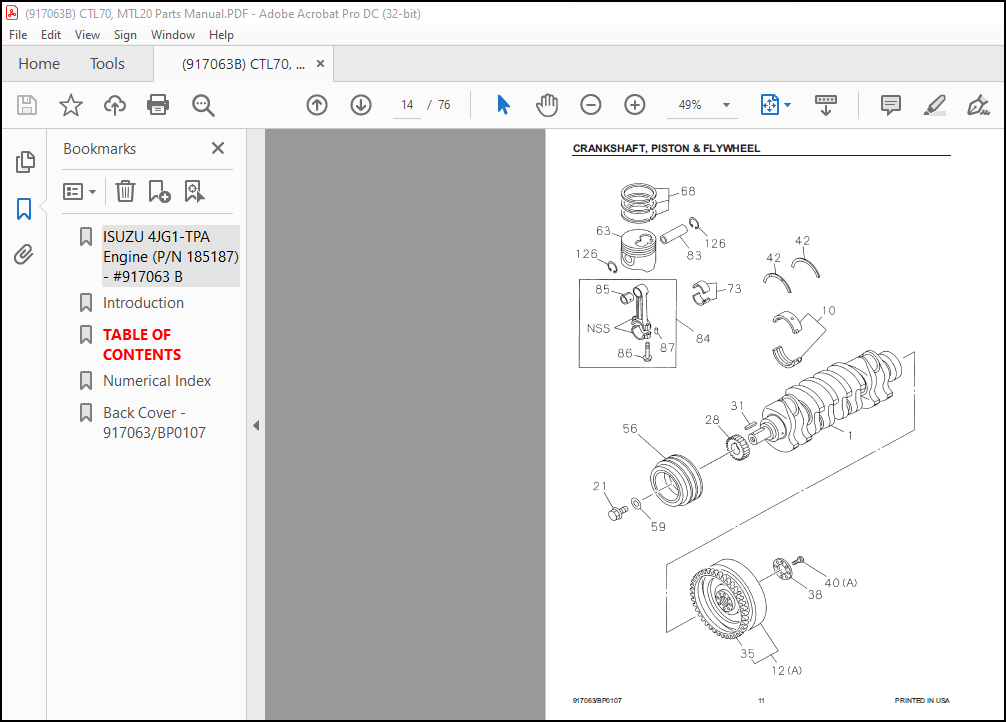Click part number 56 label
1006x722 pixels.
click(630, 428)
